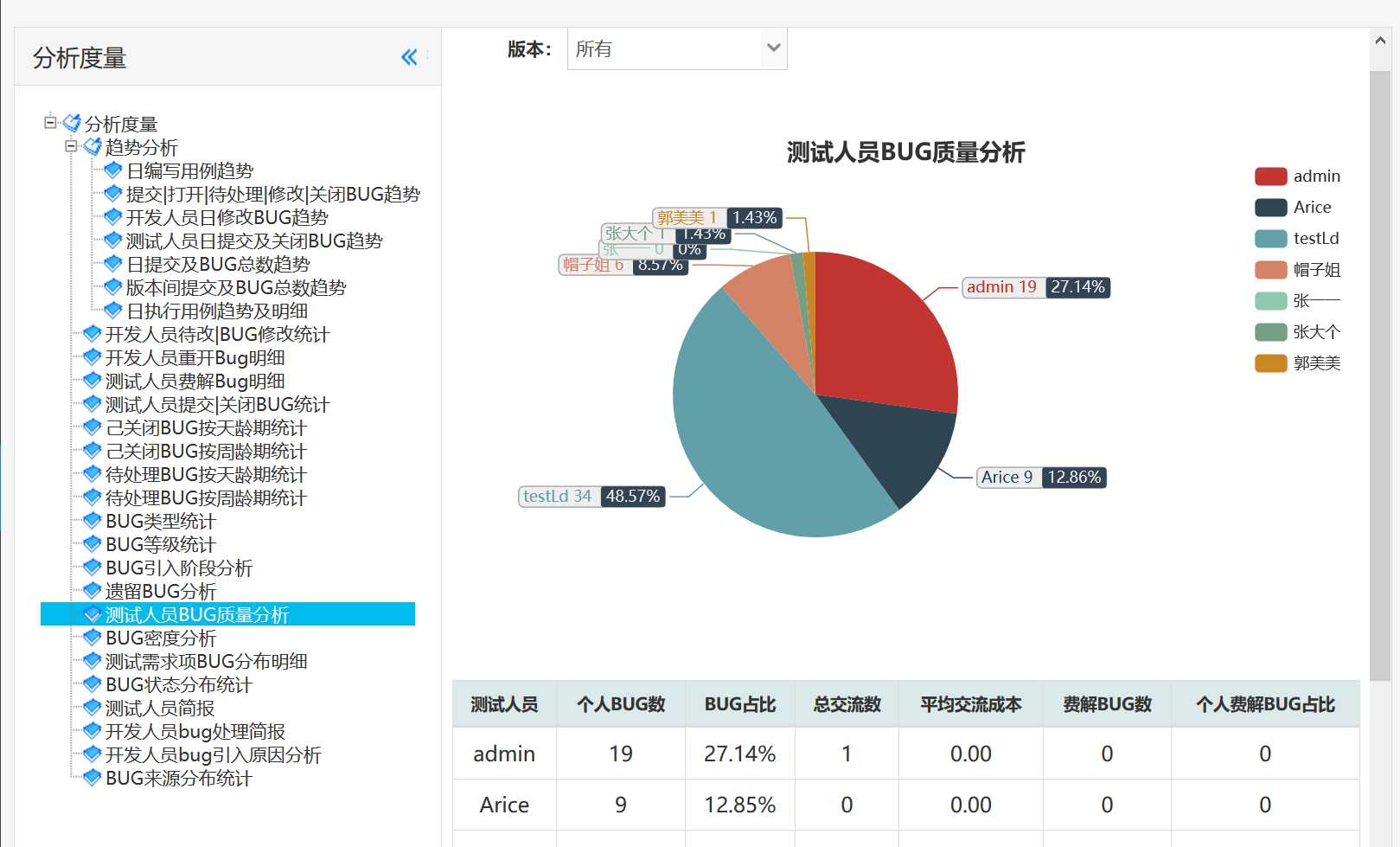
Task: Click the admin cell in table
Action: [504, 754]
